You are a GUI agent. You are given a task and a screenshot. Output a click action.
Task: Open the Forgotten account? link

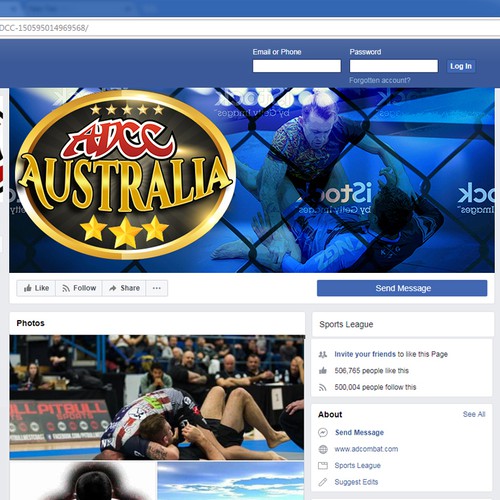(380, 80)
